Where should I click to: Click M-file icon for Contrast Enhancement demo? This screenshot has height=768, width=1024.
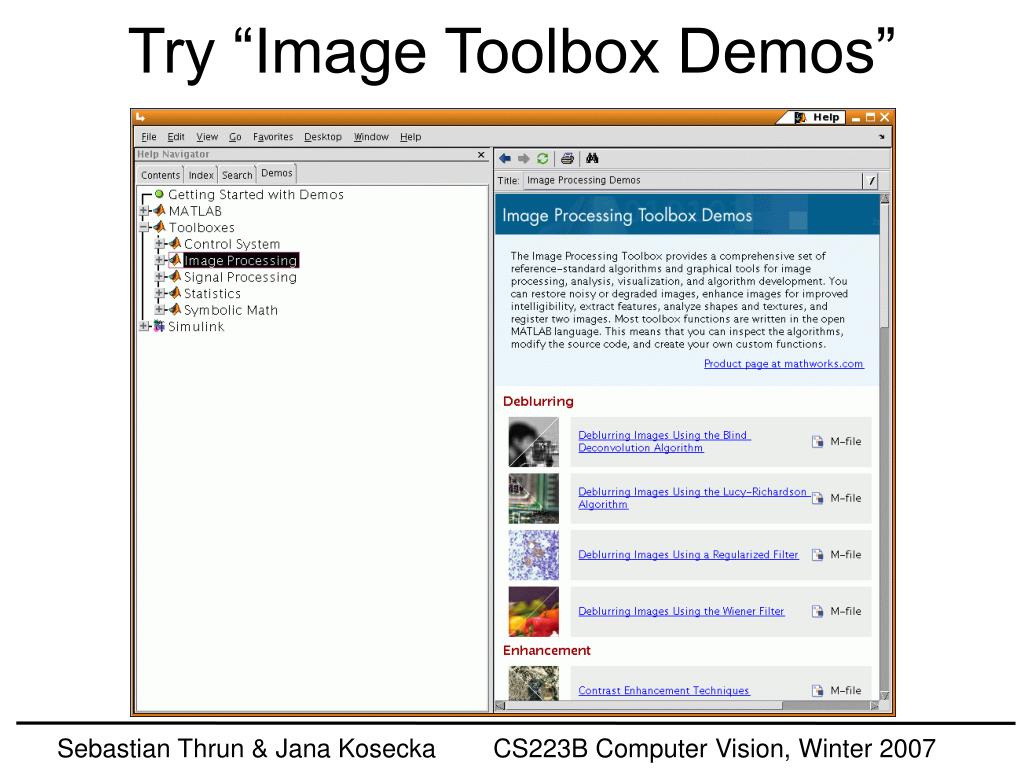click(817, 690)
